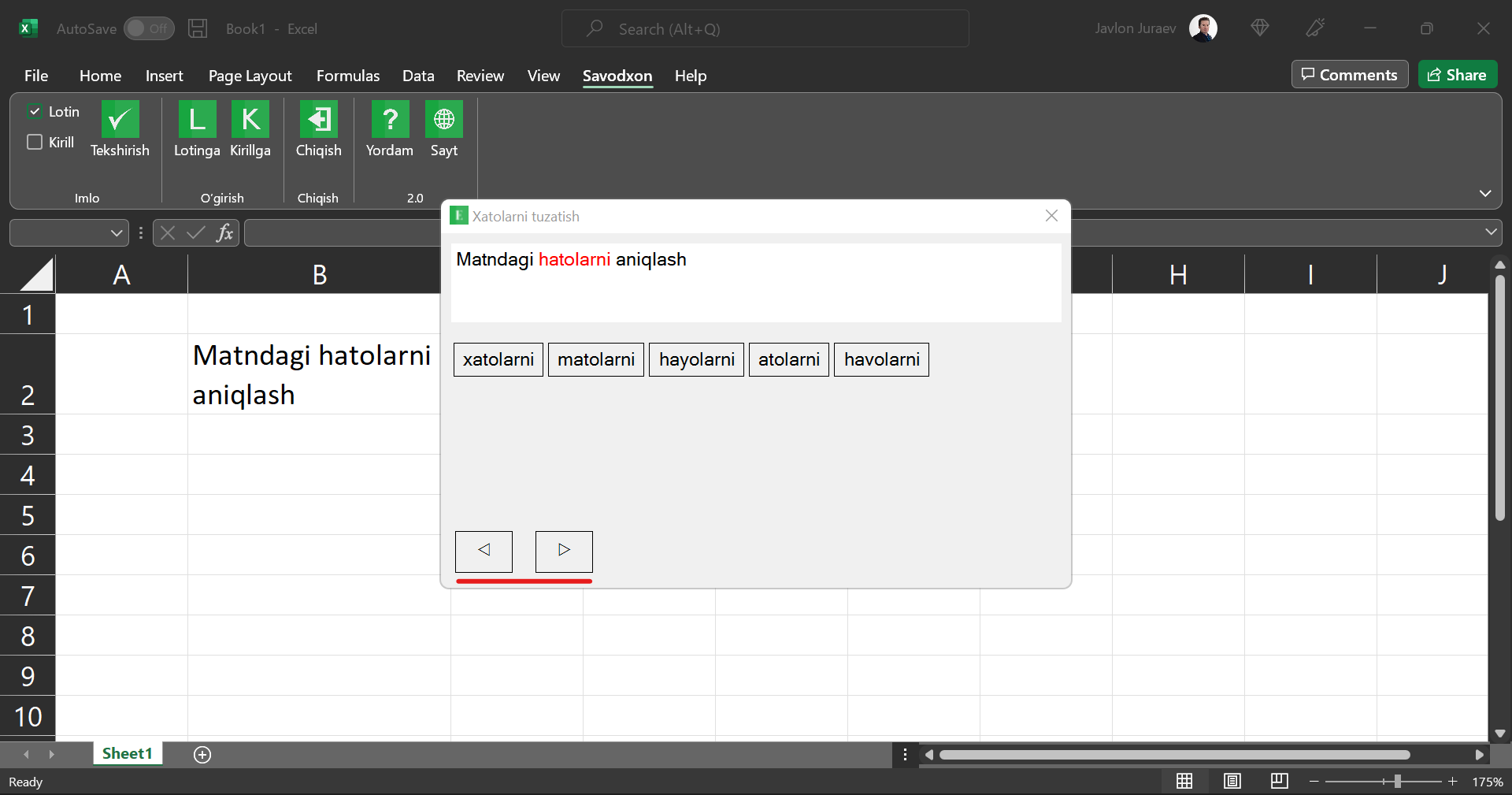The width and height of the screenshot is (1512, 795).
Task: Click the next error arrow button
Action: click(x=564, y=551)
